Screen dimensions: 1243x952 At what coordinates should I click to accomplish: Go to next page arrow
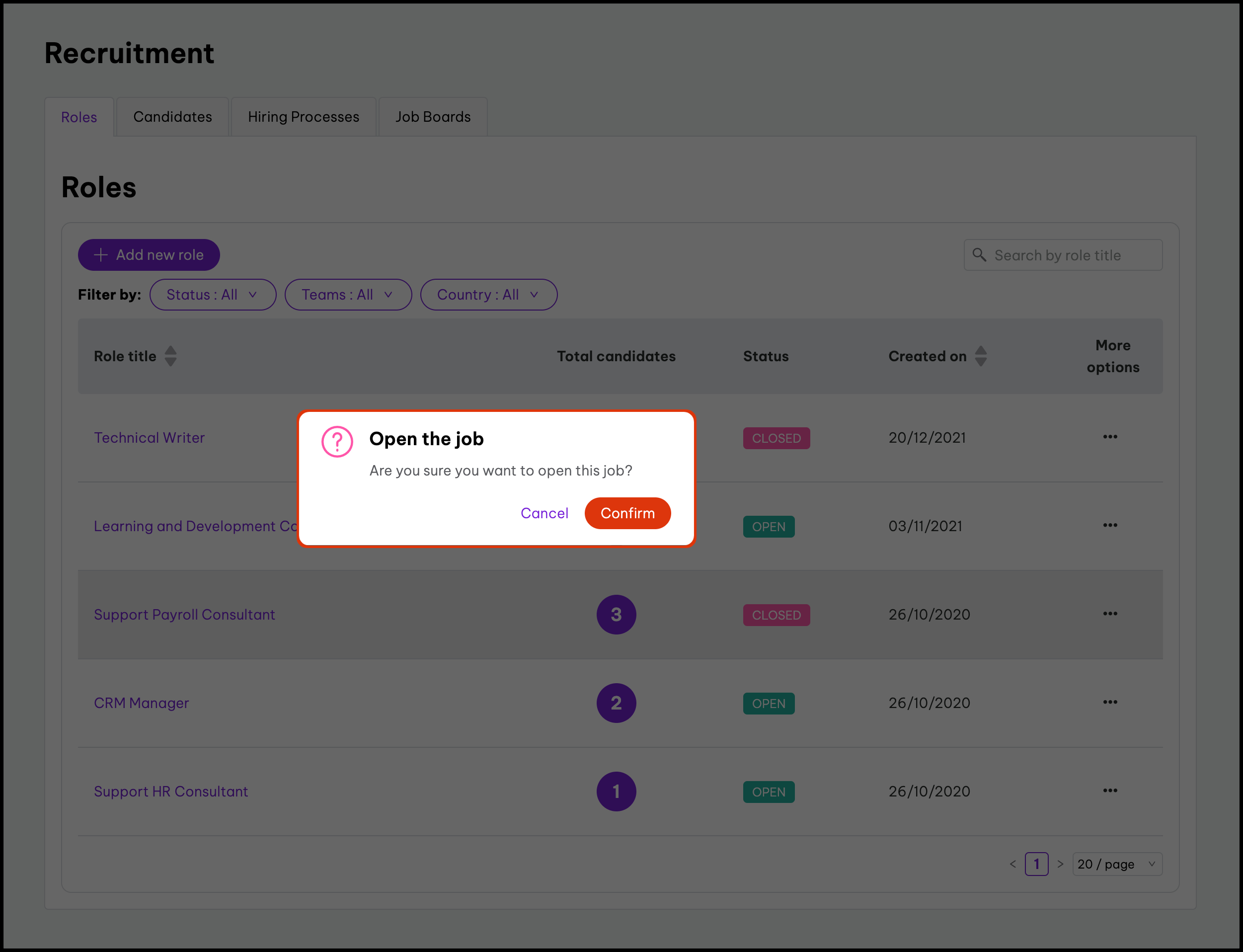1060,864
